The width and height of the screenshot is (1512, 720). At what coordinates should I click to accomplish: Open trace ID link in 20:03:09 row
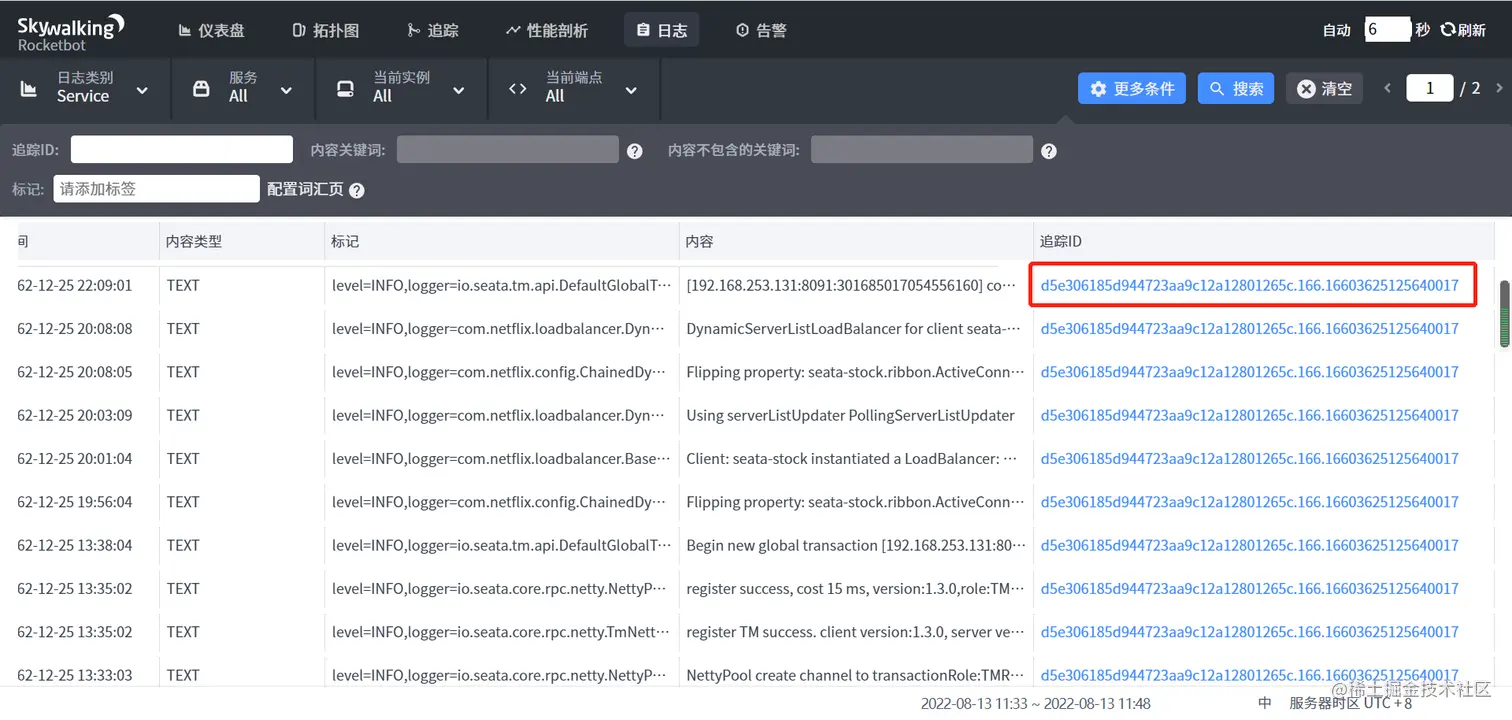(x=1249, y=415)
